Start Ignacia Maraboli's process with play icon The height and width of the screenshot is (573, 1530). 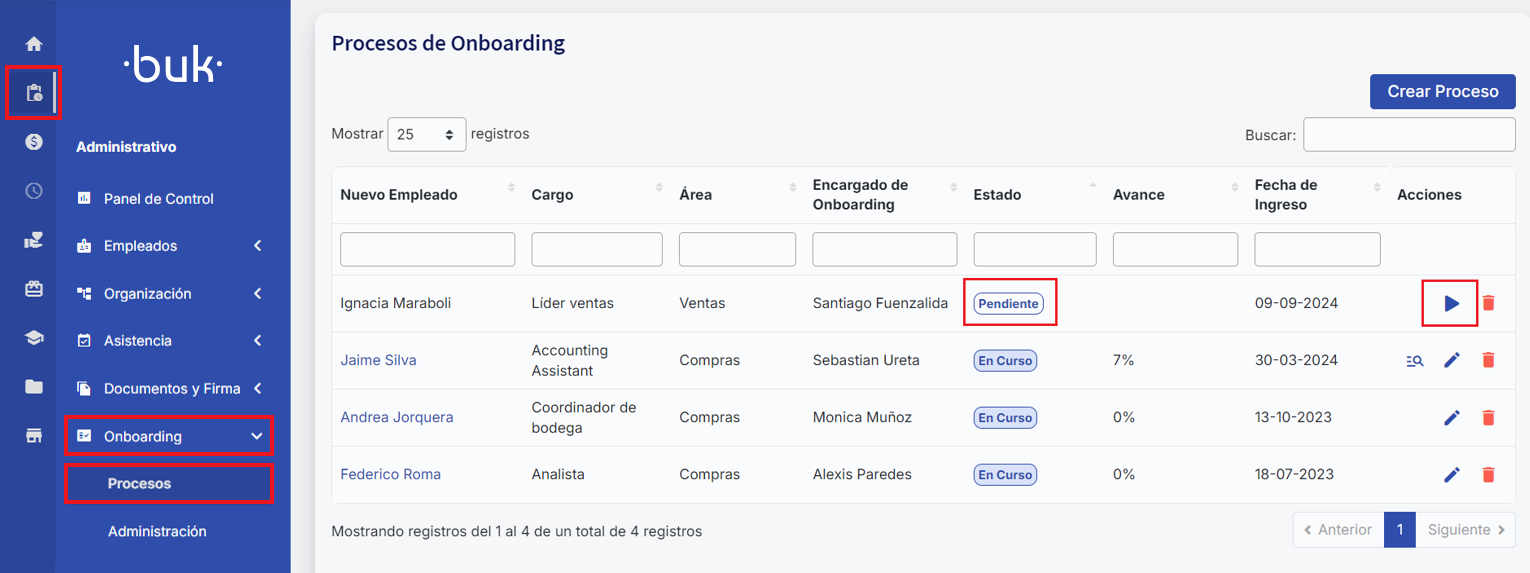click(1451, 303)
